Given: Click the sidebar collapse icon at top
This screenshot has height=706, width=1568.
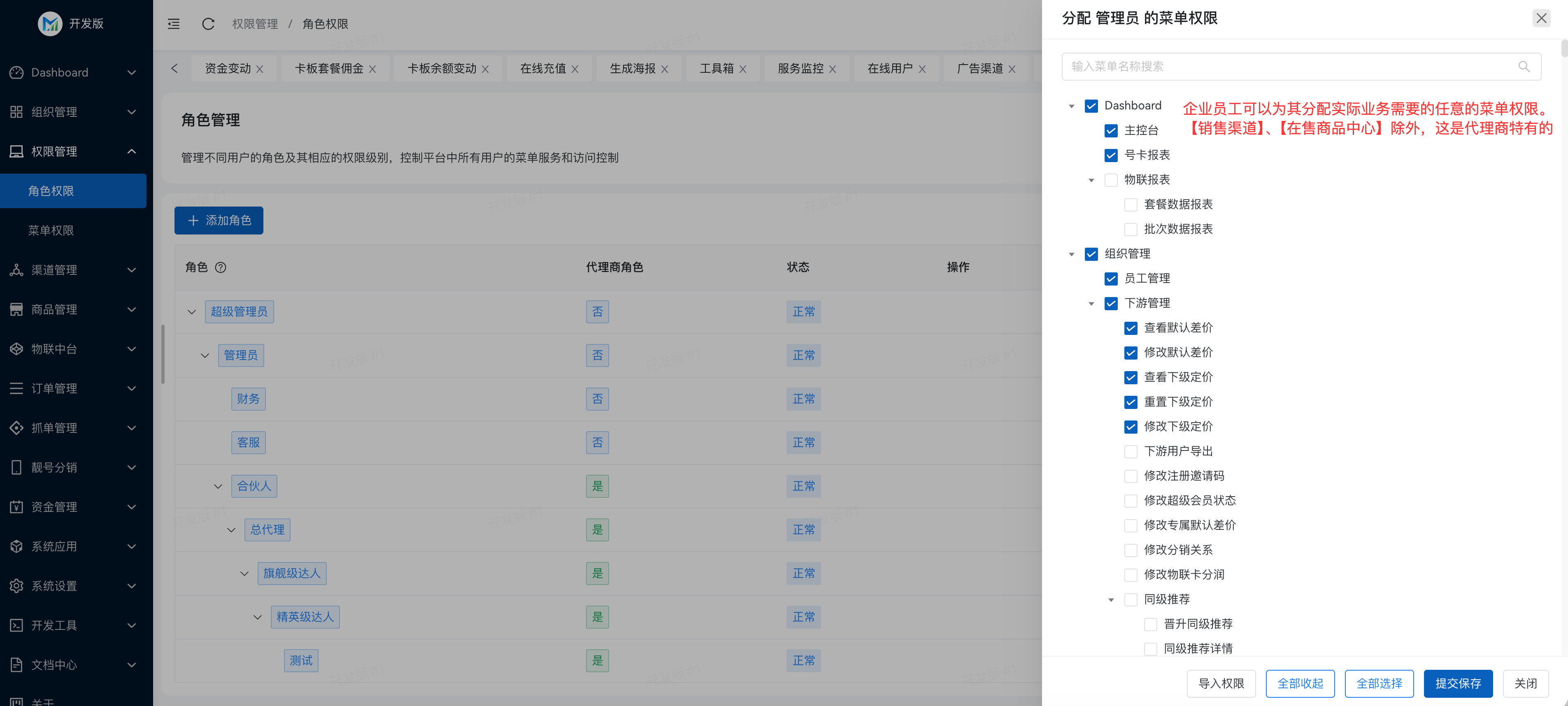Looking at the screenshot, I should pyautogui.click(x=174, y=24).
